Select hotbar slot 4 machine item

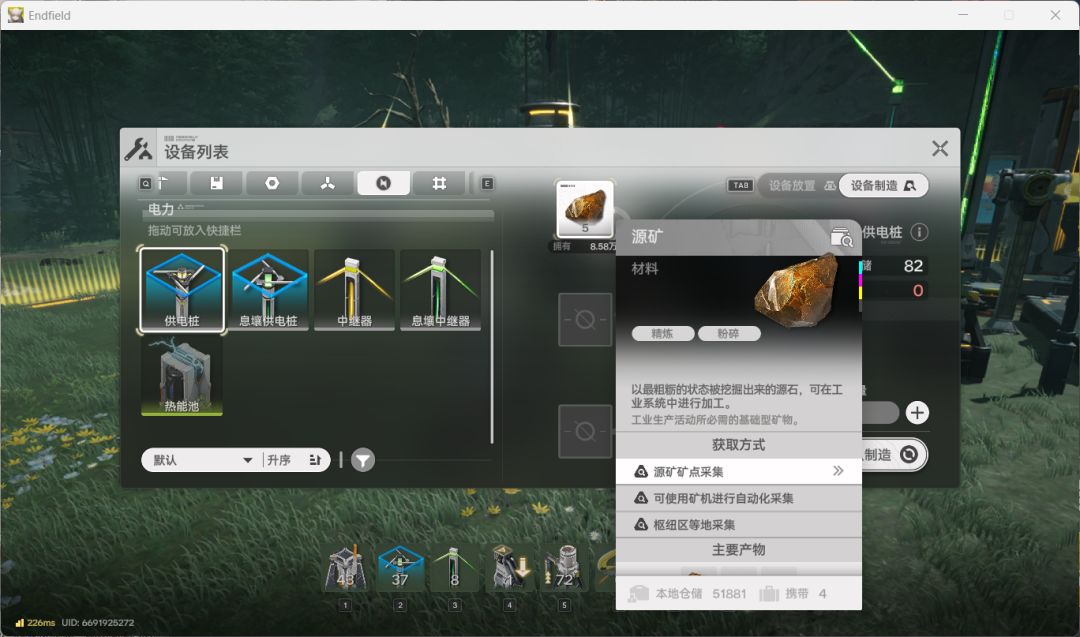510,569
